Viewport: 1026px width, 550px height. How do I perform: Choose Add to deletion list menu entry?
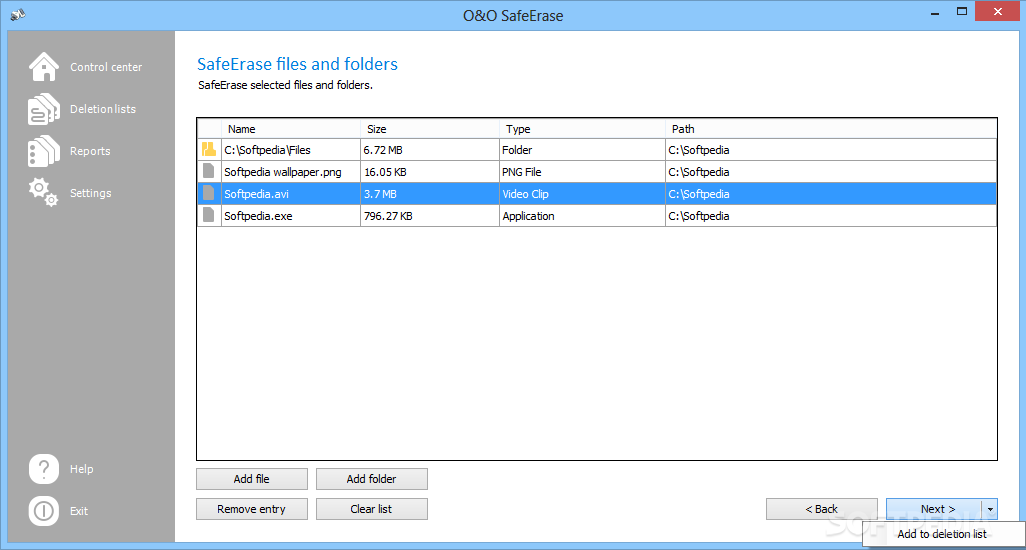click(942, 534)
